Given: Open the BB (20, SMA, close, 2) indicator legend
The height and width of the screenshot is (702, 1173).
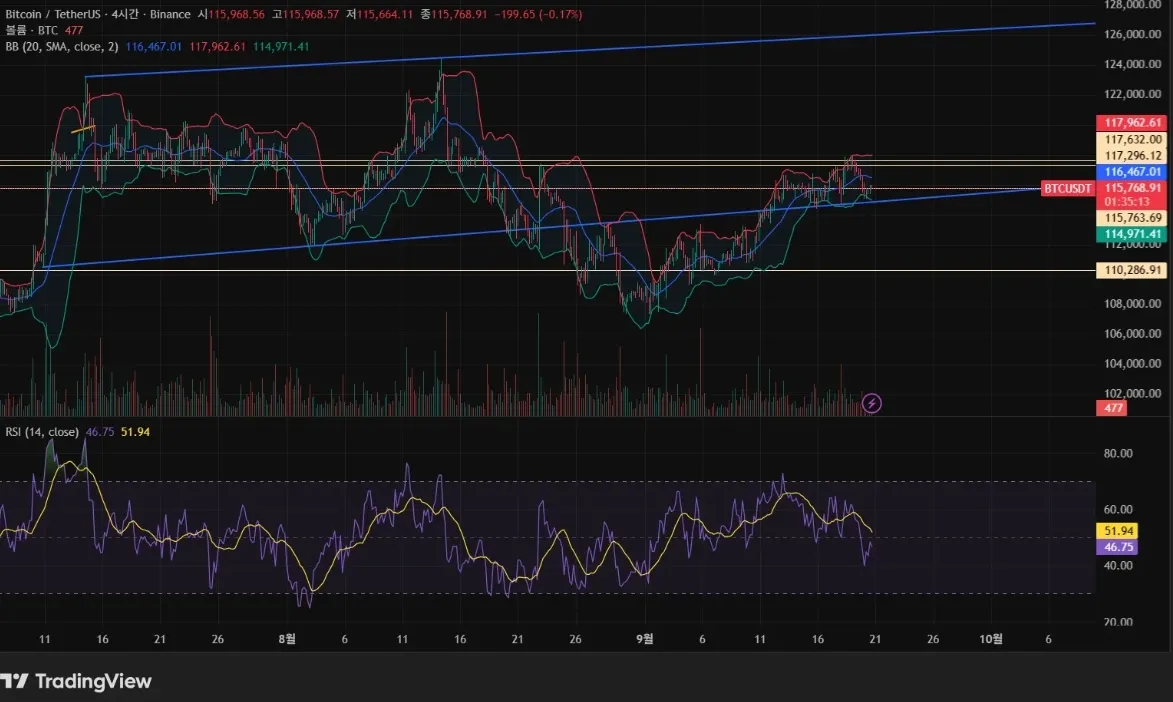Looking at the screenshot, I should click(x=62, y=46).
